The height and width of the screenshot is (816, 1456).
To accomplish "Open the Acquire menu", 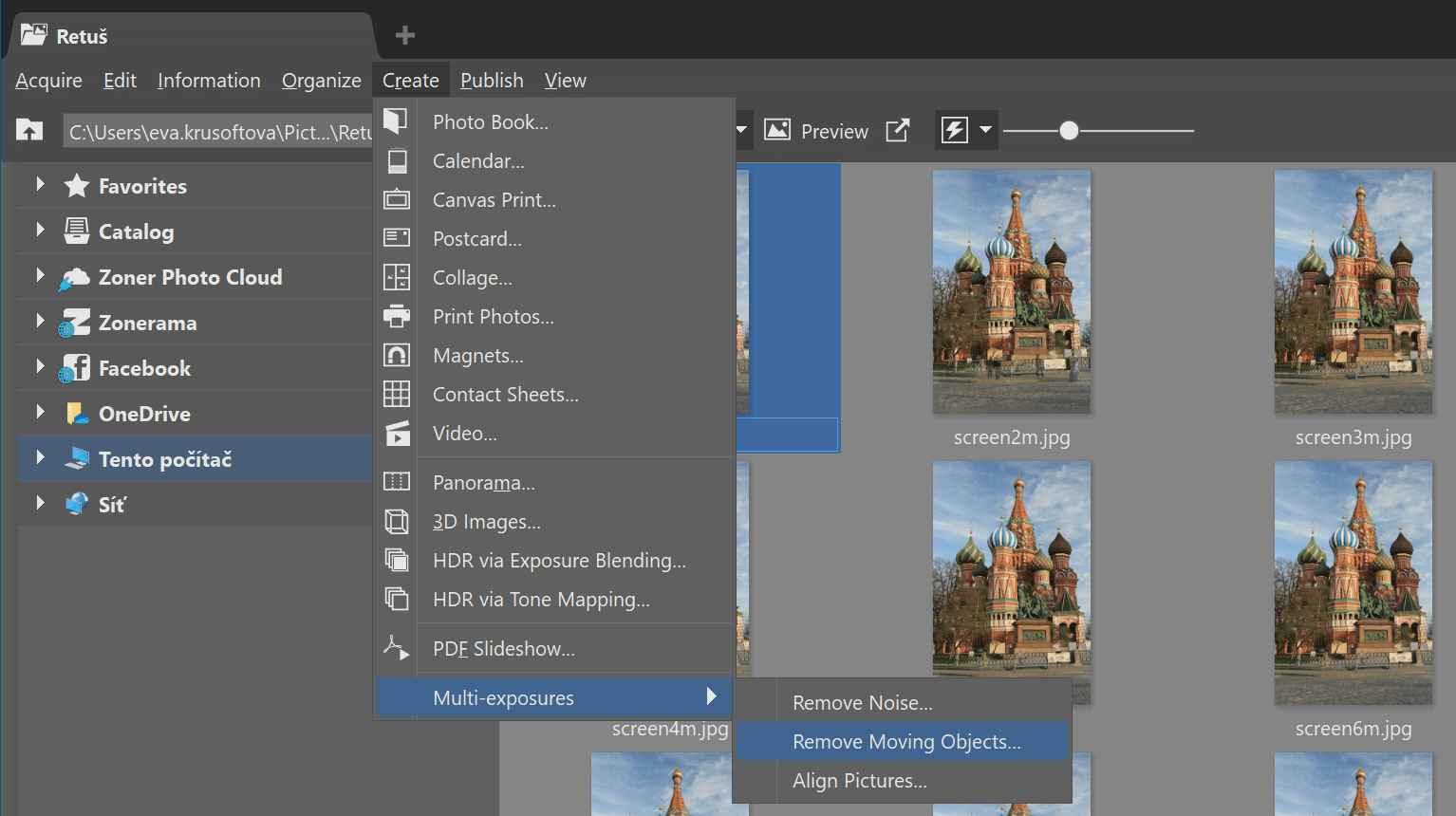I will (x=48, y=81).
